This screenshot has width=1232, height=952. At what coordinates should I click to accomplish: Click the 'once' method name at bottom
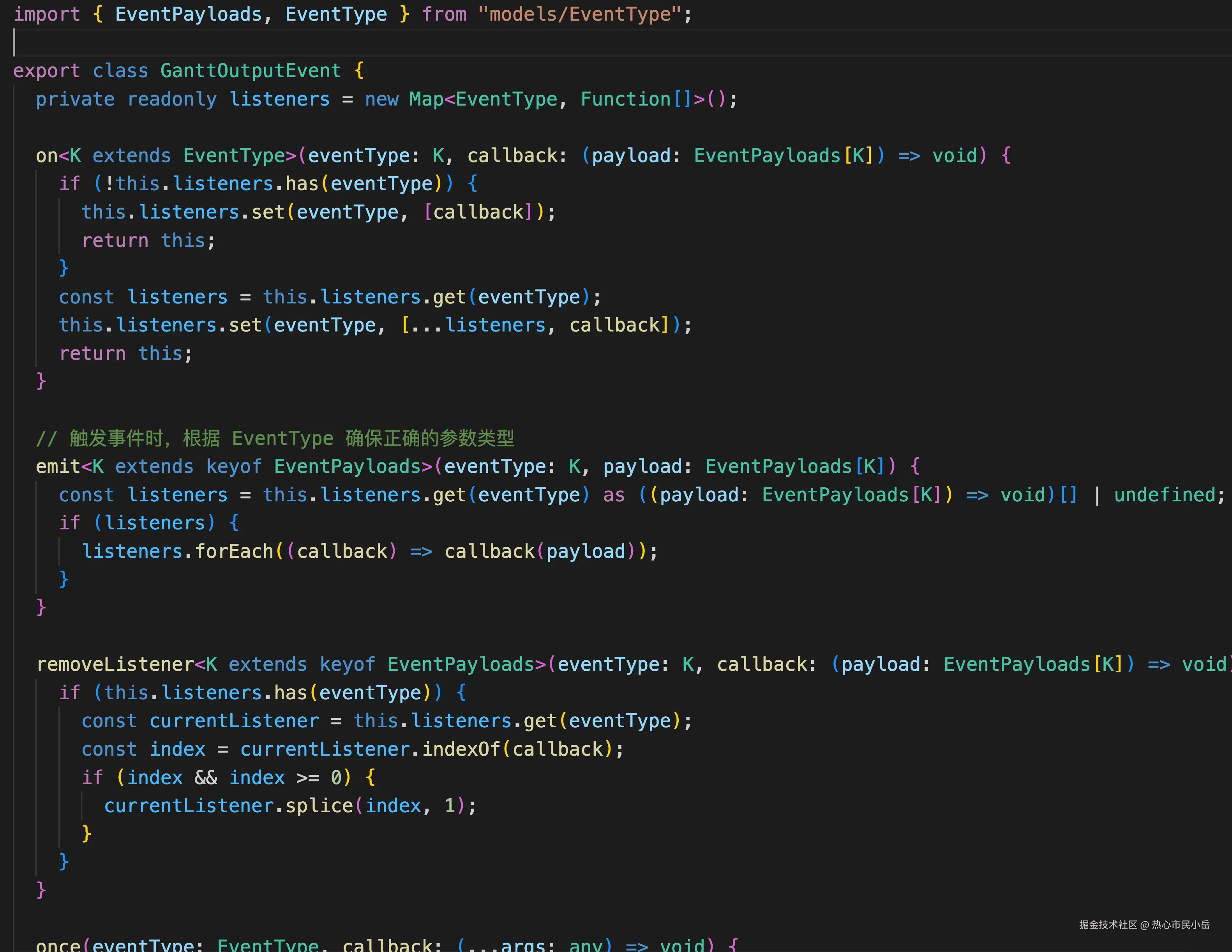pyautogui.click(x=58, y=944)
